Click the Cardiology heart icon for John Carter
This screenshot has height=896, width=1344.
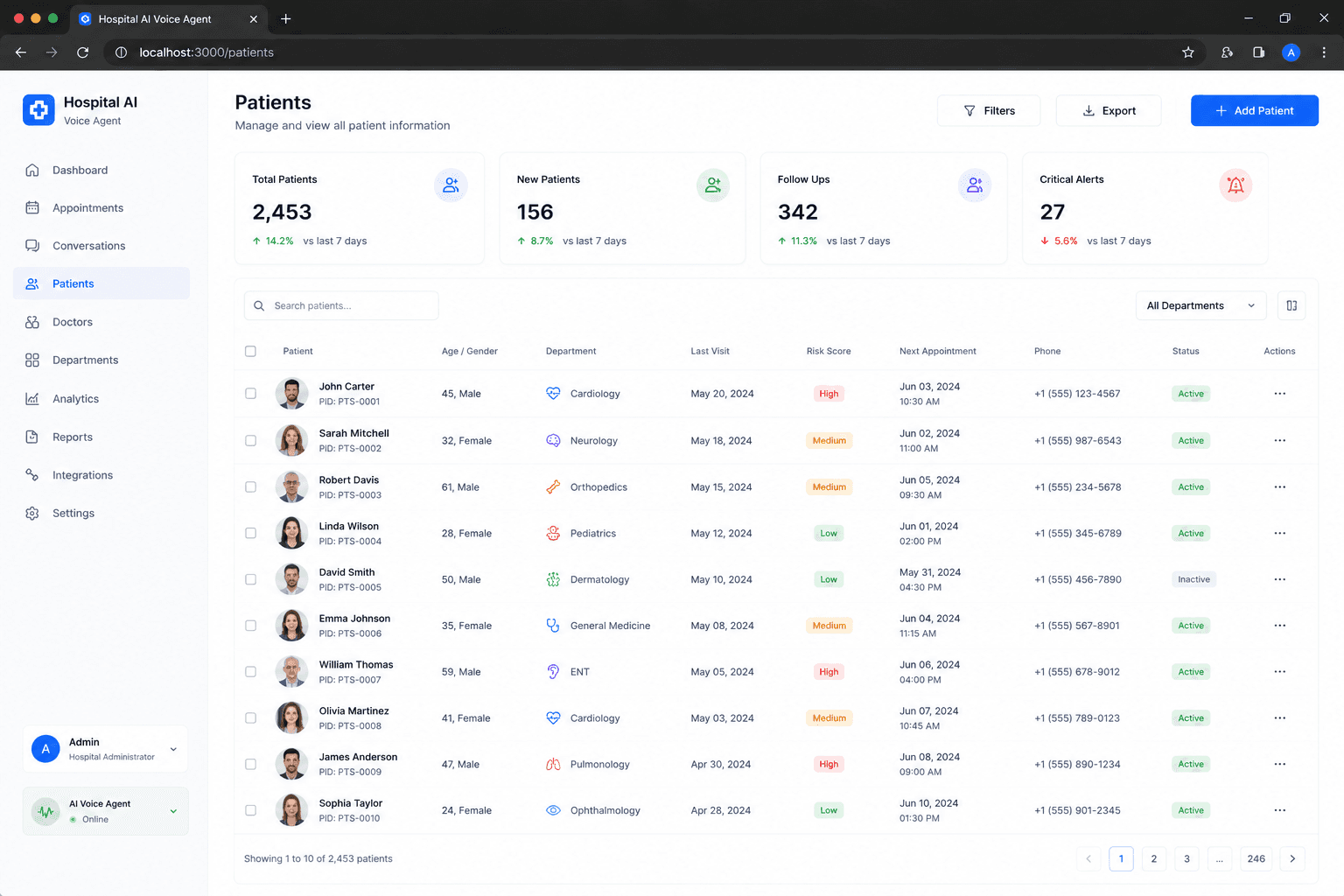[553, 394]
